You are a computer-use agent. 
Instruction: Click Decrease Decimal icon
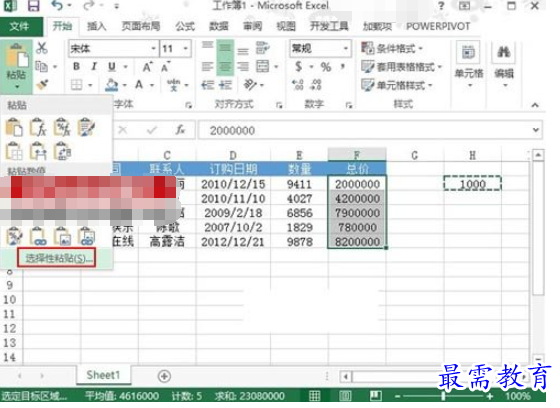coord(316,85)
